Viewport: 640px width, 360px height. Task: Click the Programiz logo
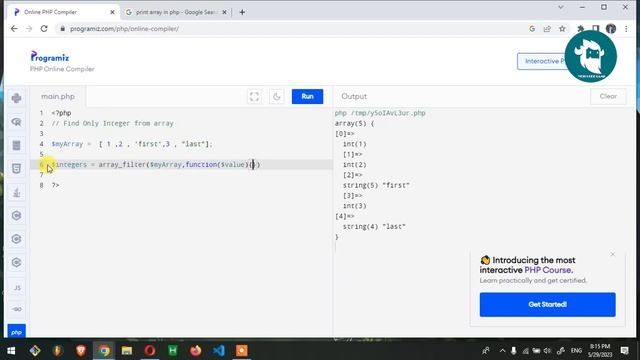(x=50, y=57)
